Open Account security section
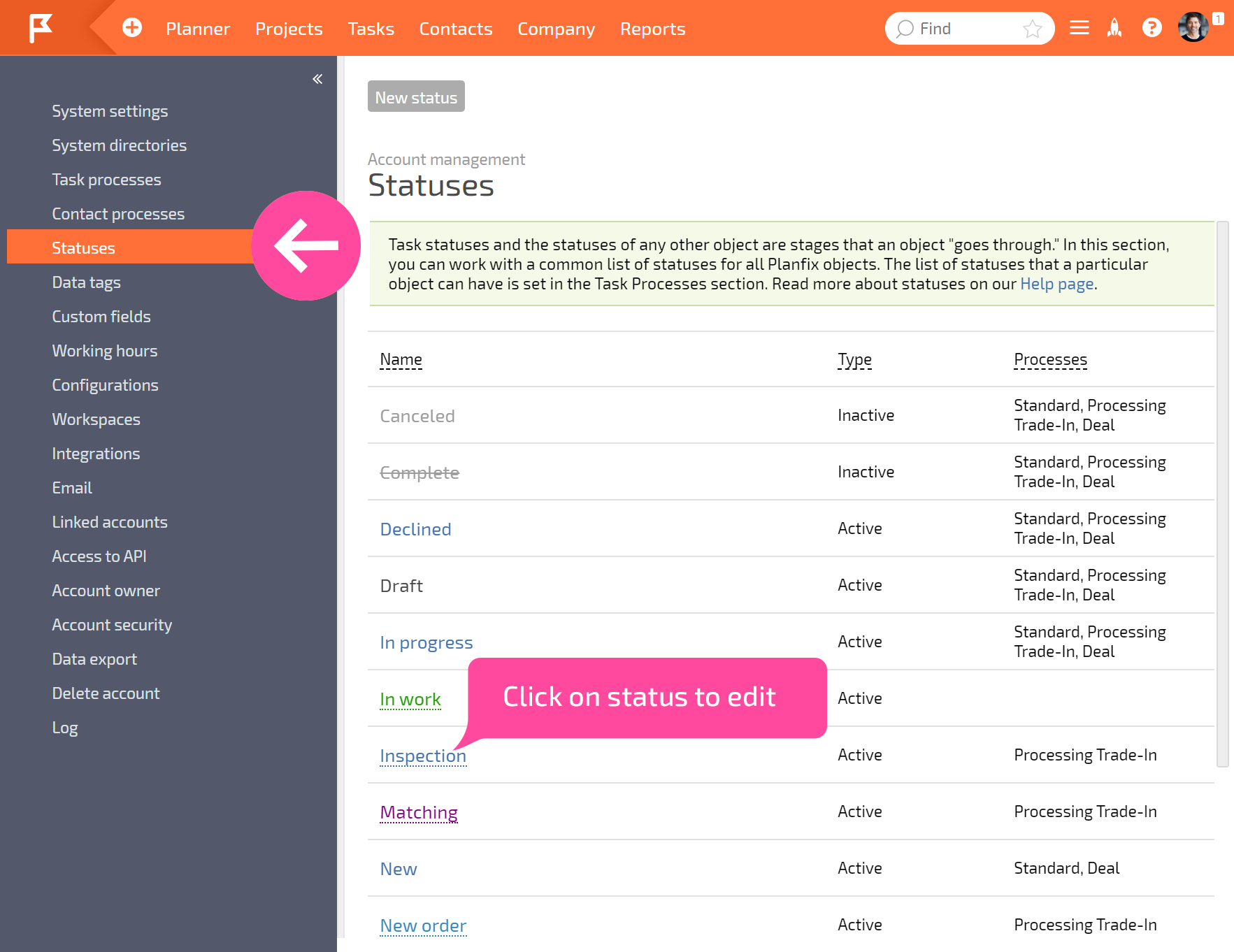Viewport: 1234px width, 952px height. point(112,625)
